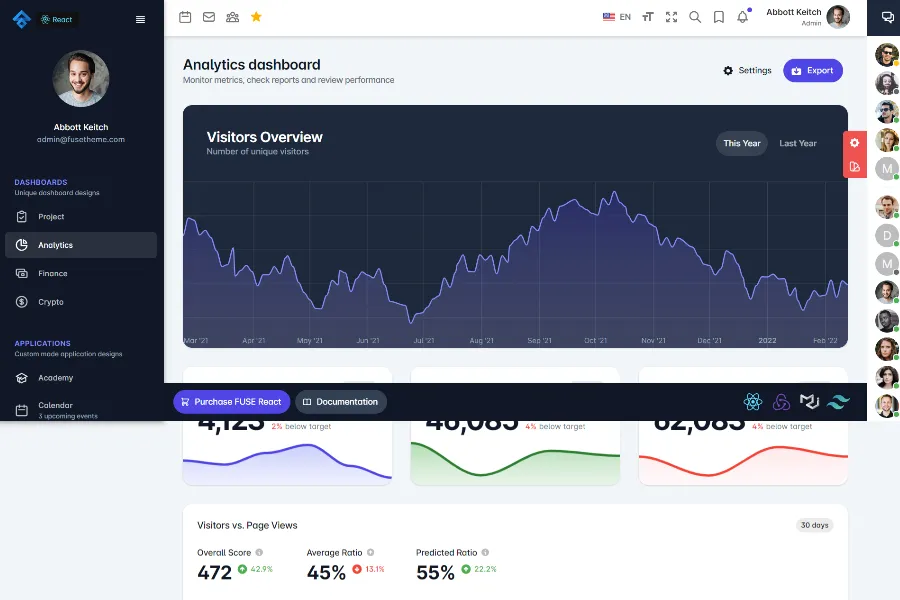
Task: Click the yellow star shortcuts icon
Action: pos(256,17)
